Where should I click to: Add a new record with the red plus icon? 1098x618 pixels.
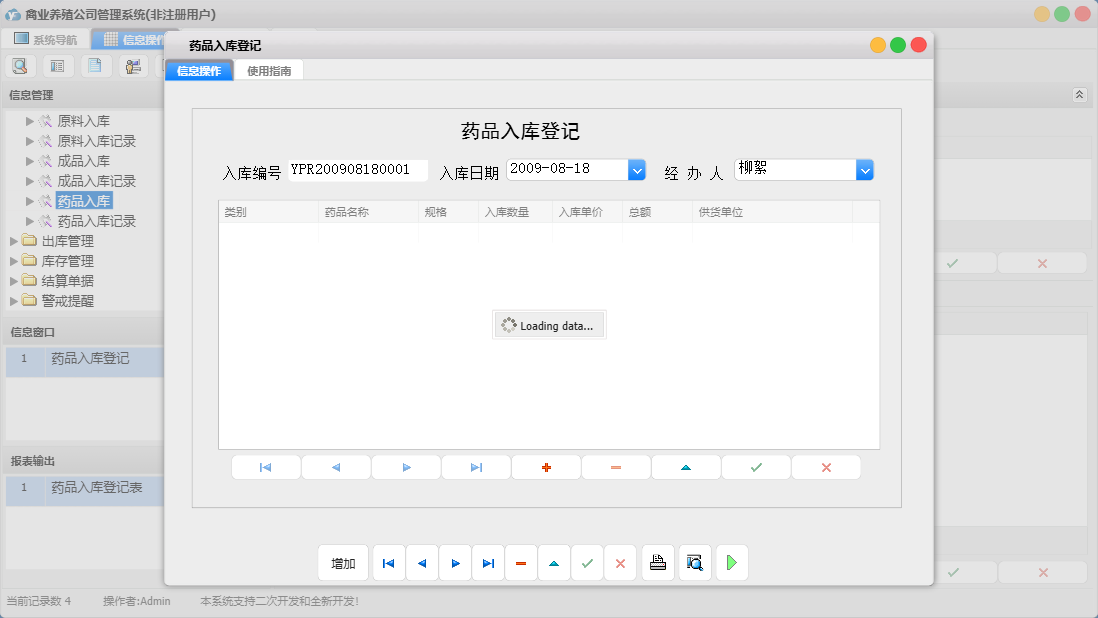[x=546, y=466]
